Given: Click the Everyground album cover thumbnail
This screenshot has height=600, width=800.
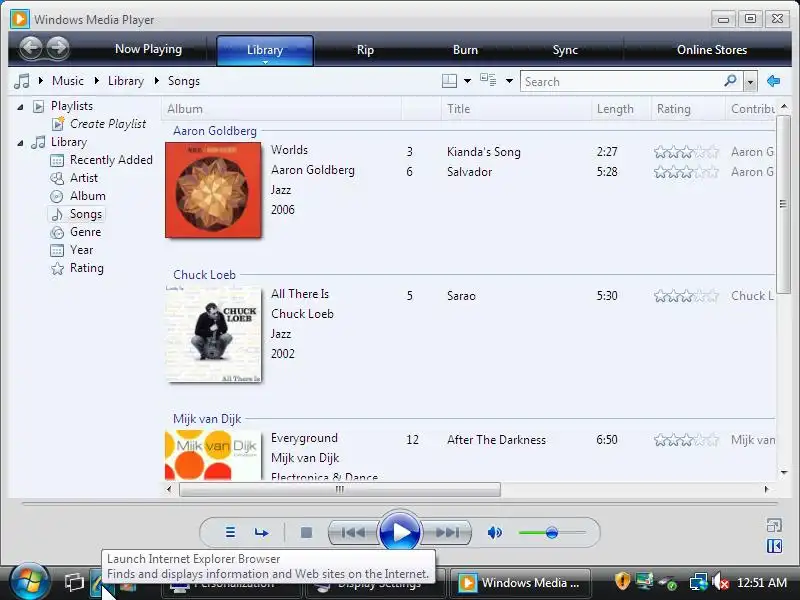Looking at the screenshot, I should click(x=213, y=455).
